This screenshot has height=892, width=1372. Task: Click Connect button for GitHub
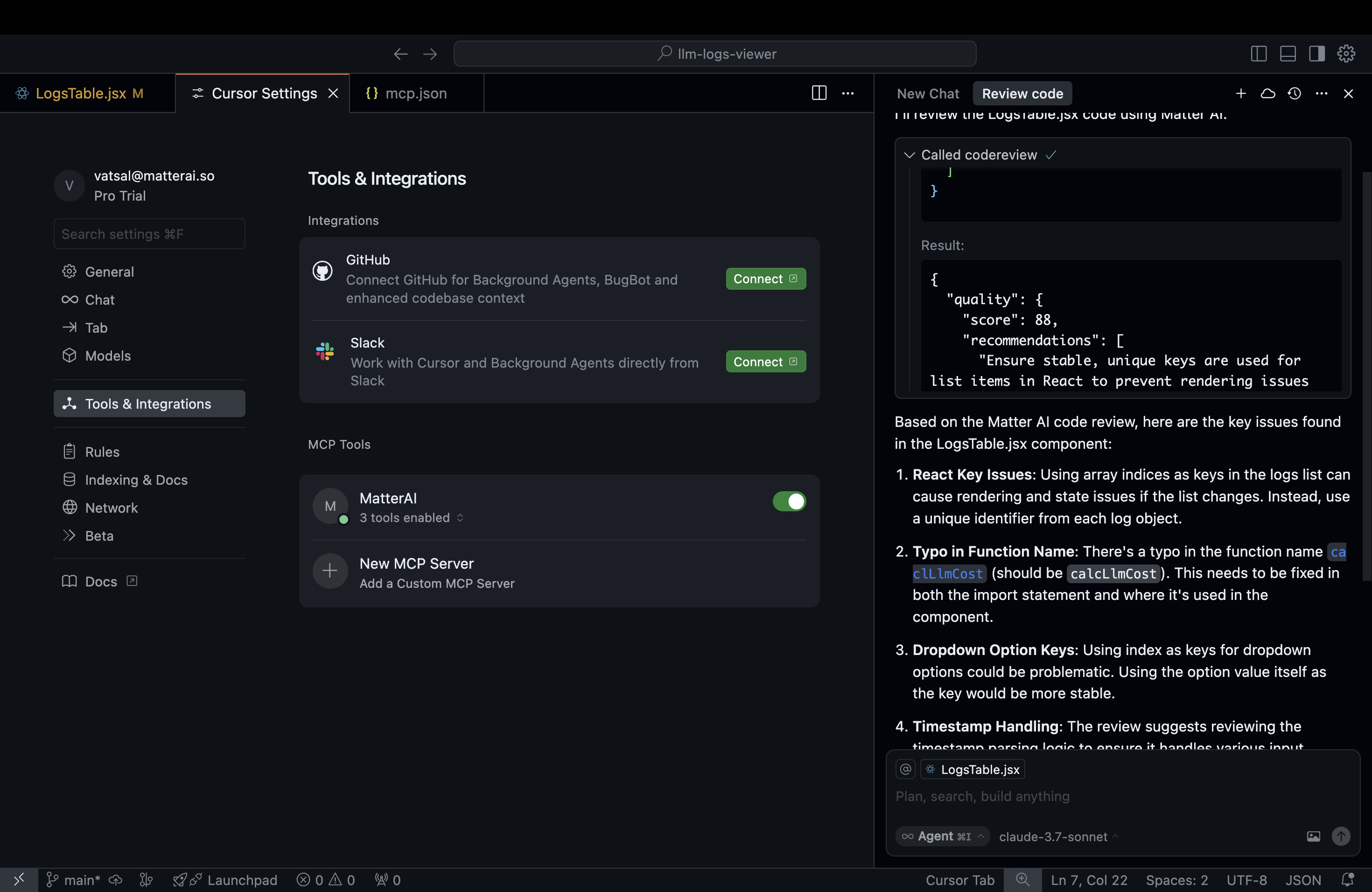point(765,279)
